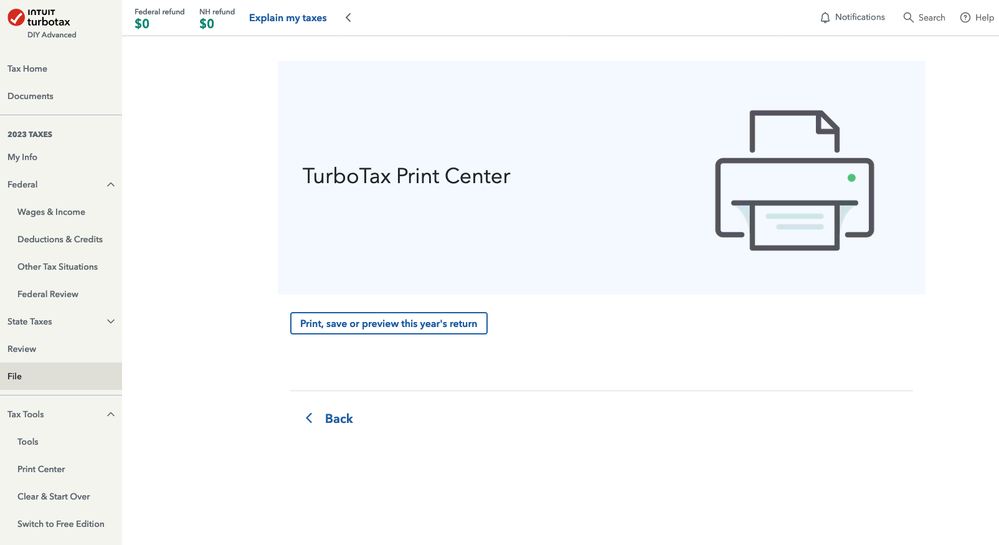Open the Review section
Screen dimensions: 999x545
[x=22, y=349]
